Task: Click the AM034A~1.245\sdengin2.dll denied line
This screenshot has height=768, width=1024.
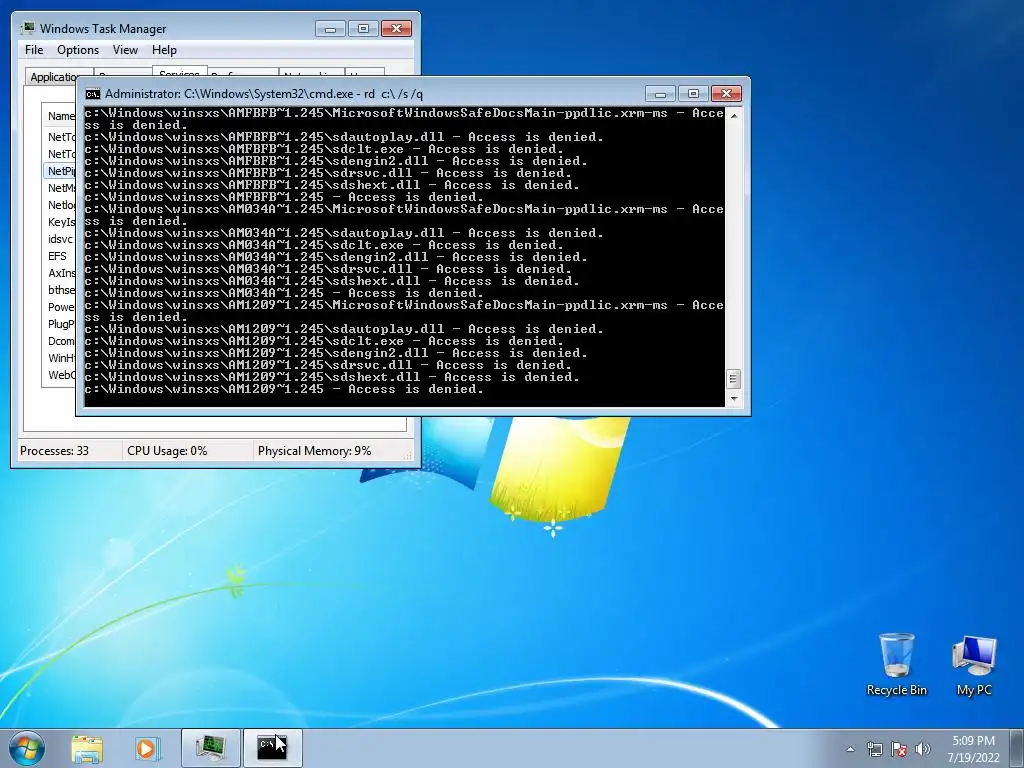Action: click(336, 257)
